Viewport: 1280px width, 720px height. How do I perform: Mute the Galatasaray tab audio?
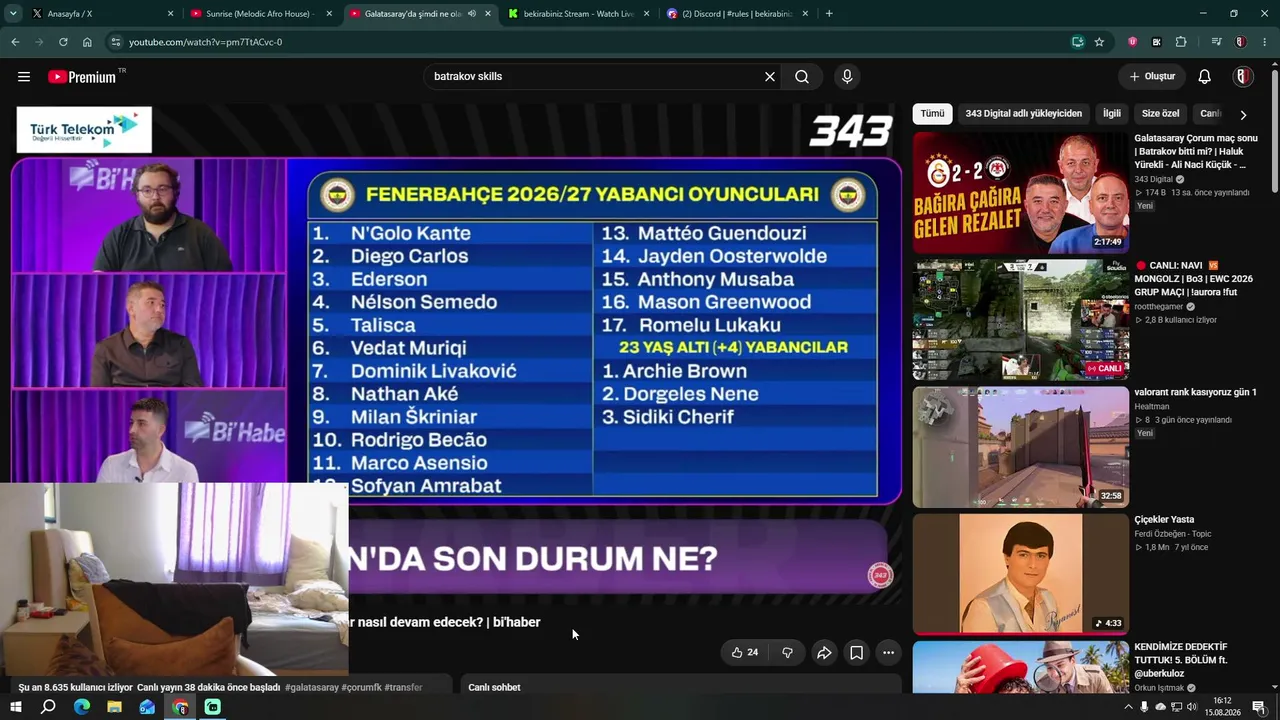472,14
